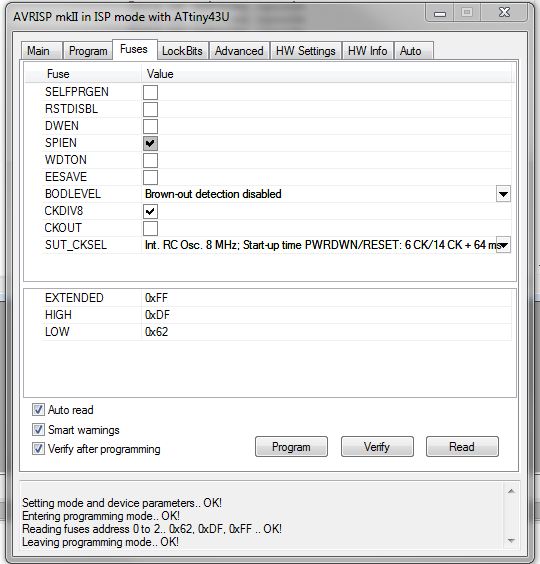Select the DWEN fuse label
The width and height of the screenshot is (540, 564).
pos(62,126)
